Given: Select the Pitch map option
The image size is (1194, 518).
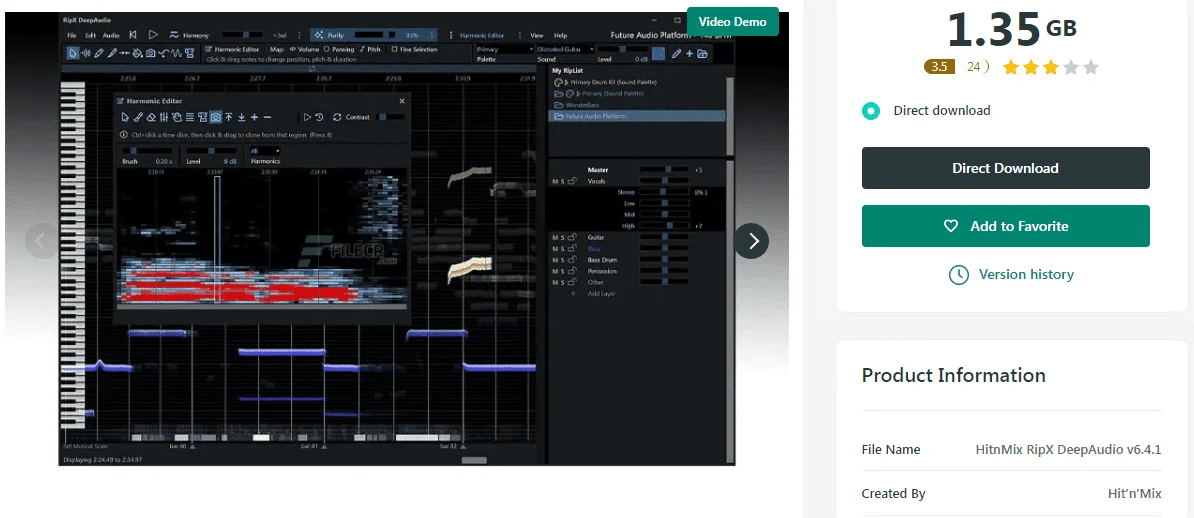Looking at the screenshot, I should tap(368, 50).
